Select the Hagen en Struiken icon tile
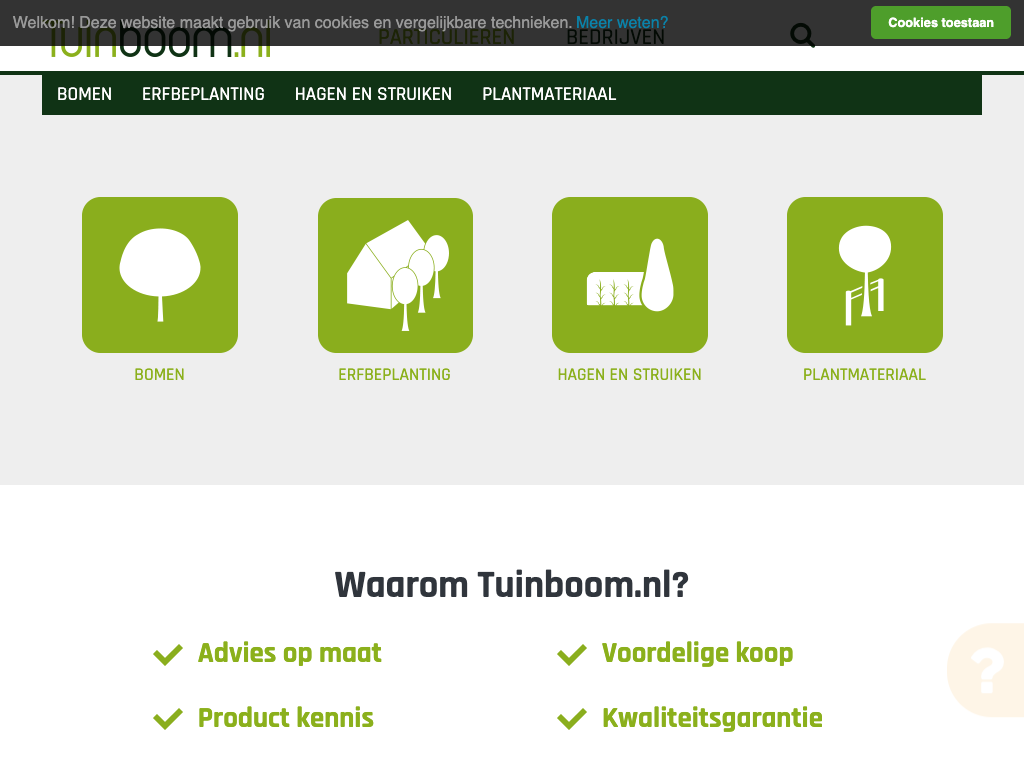 point(630,275)
